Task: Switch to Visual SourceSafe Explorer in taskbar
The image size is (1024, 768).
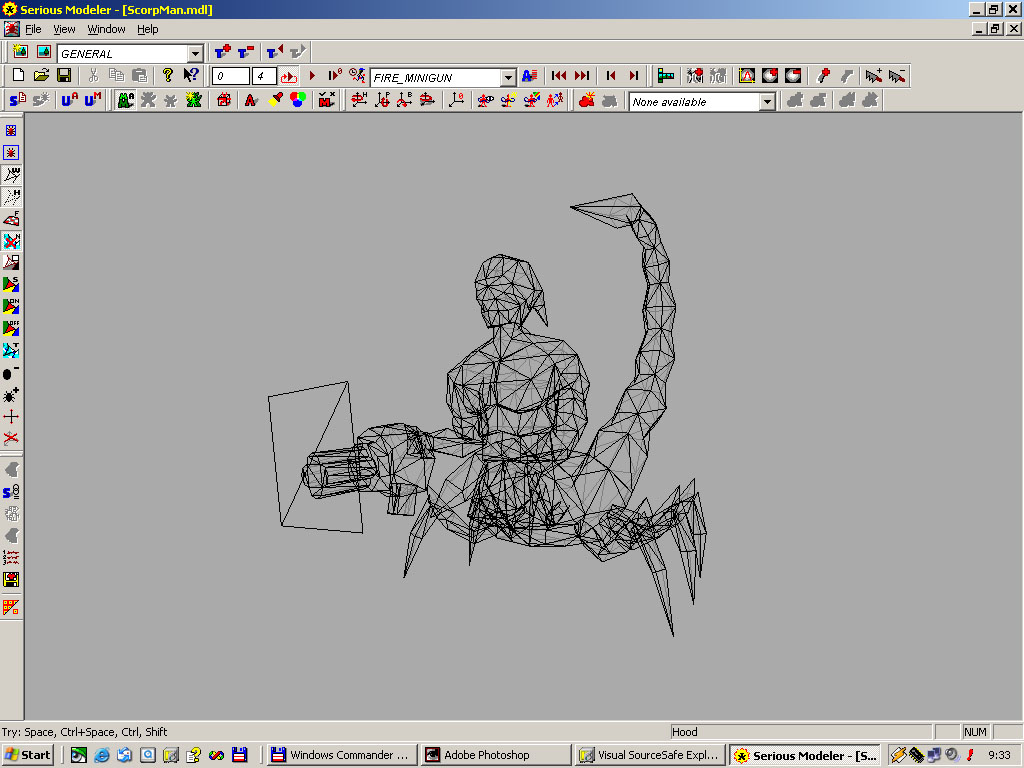Action: (650, 755)
